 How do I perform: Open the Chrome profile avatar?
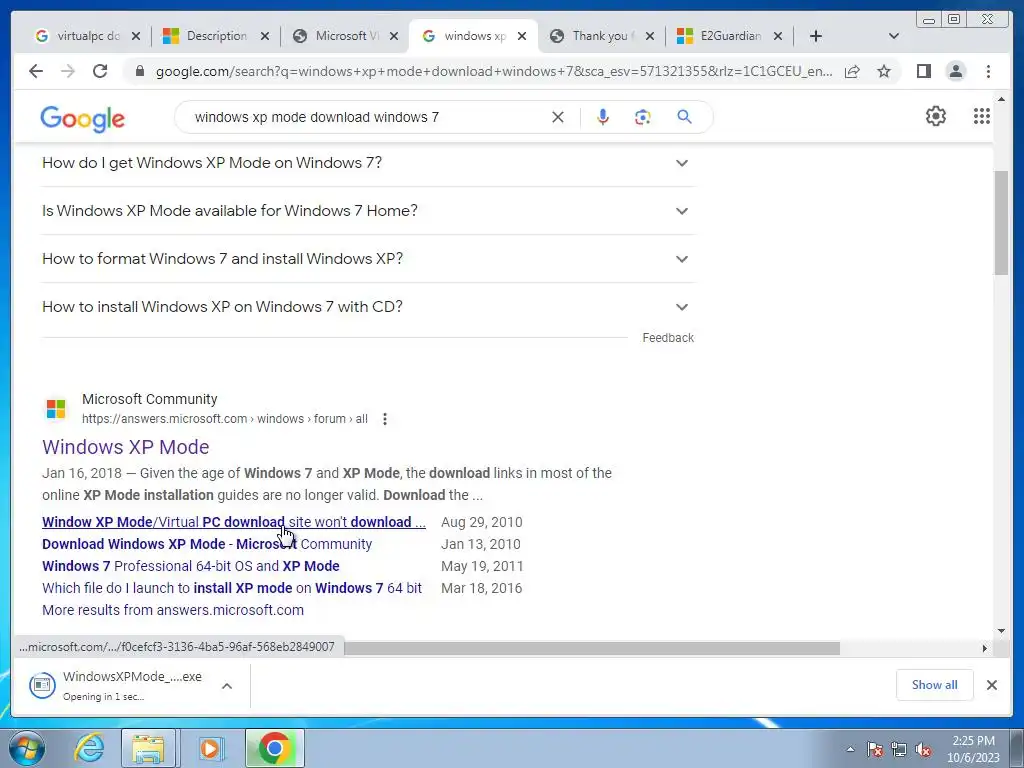pos(956,71)
